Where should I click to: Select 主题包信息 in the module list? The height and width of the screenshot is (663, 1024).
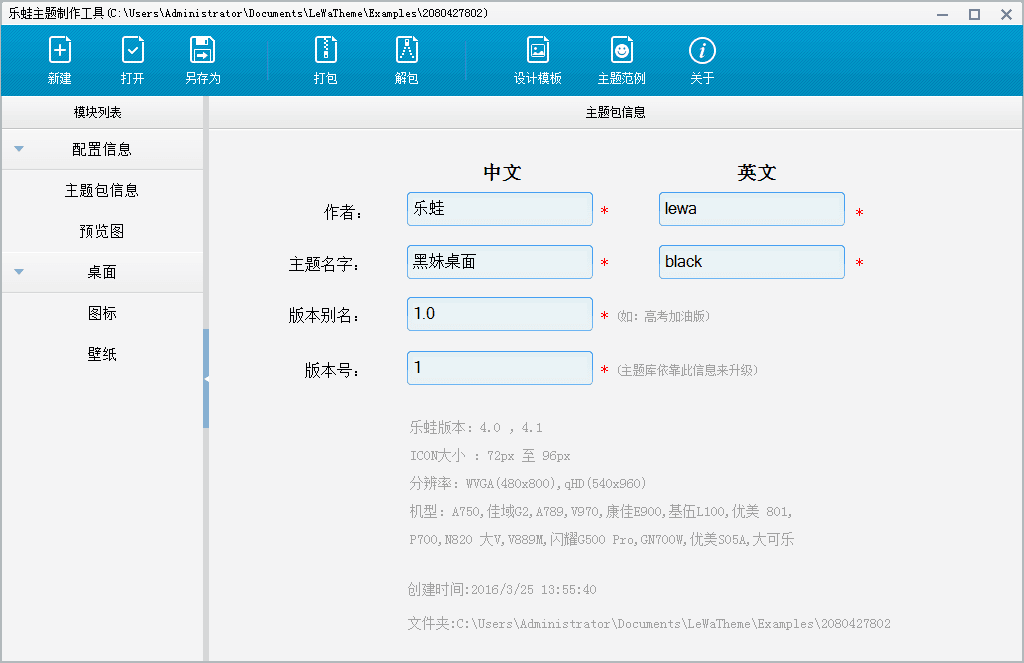[x=102, y=190]
